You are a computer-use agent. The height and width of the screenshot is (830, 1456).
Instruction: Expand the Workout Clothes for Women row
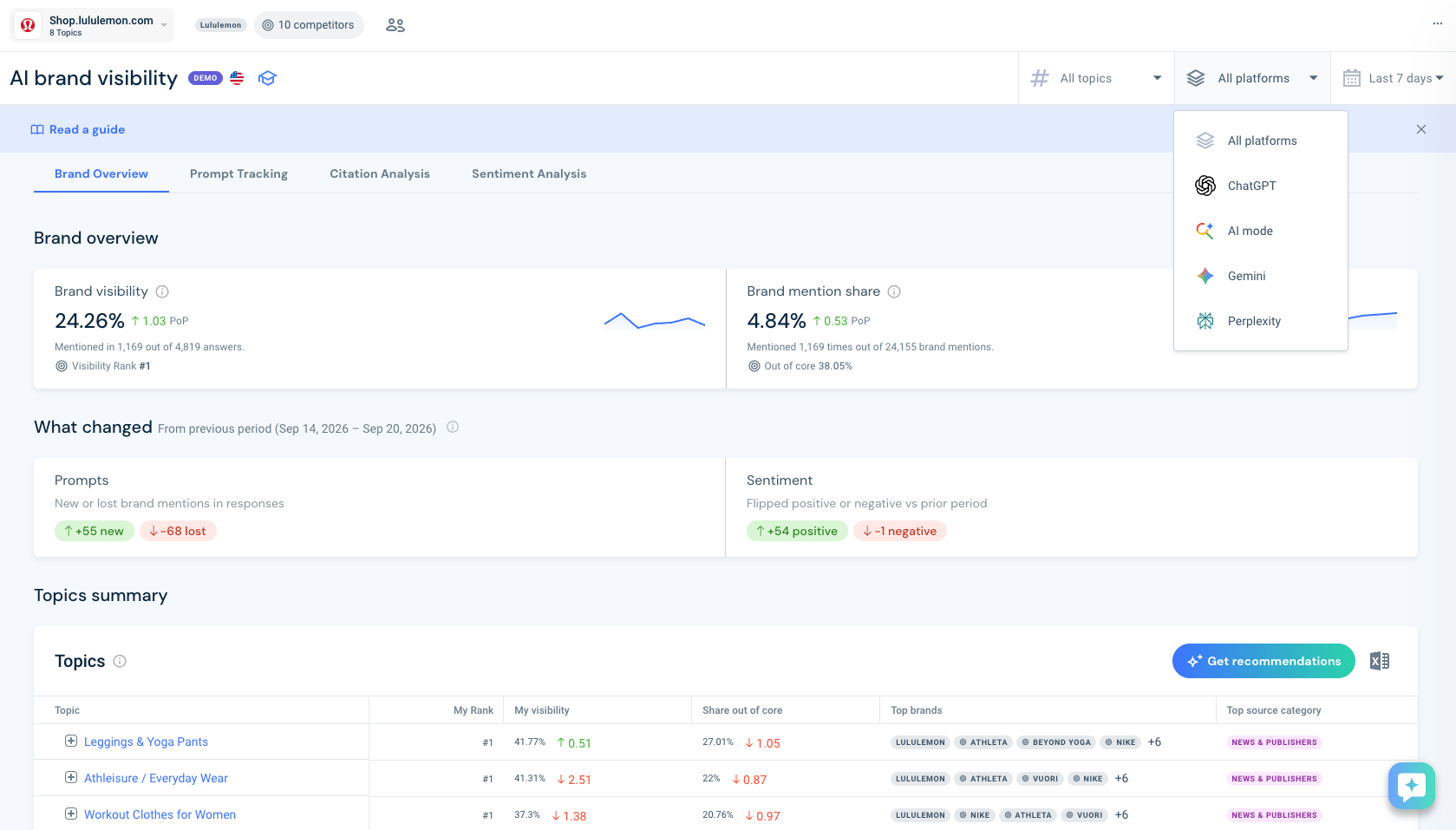point(71,814)
